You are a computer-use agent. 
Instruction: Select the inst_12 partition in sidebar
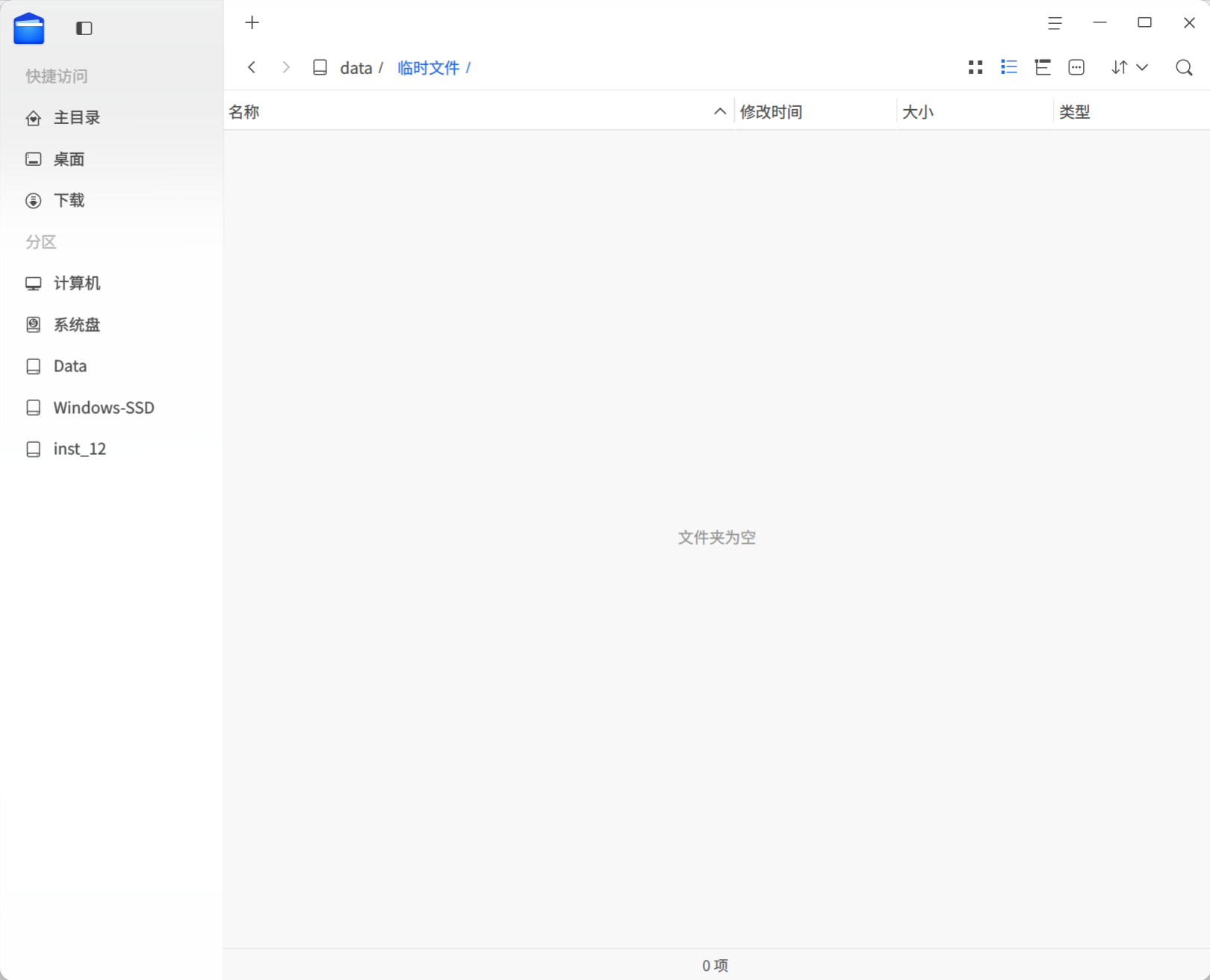[79, 448]
